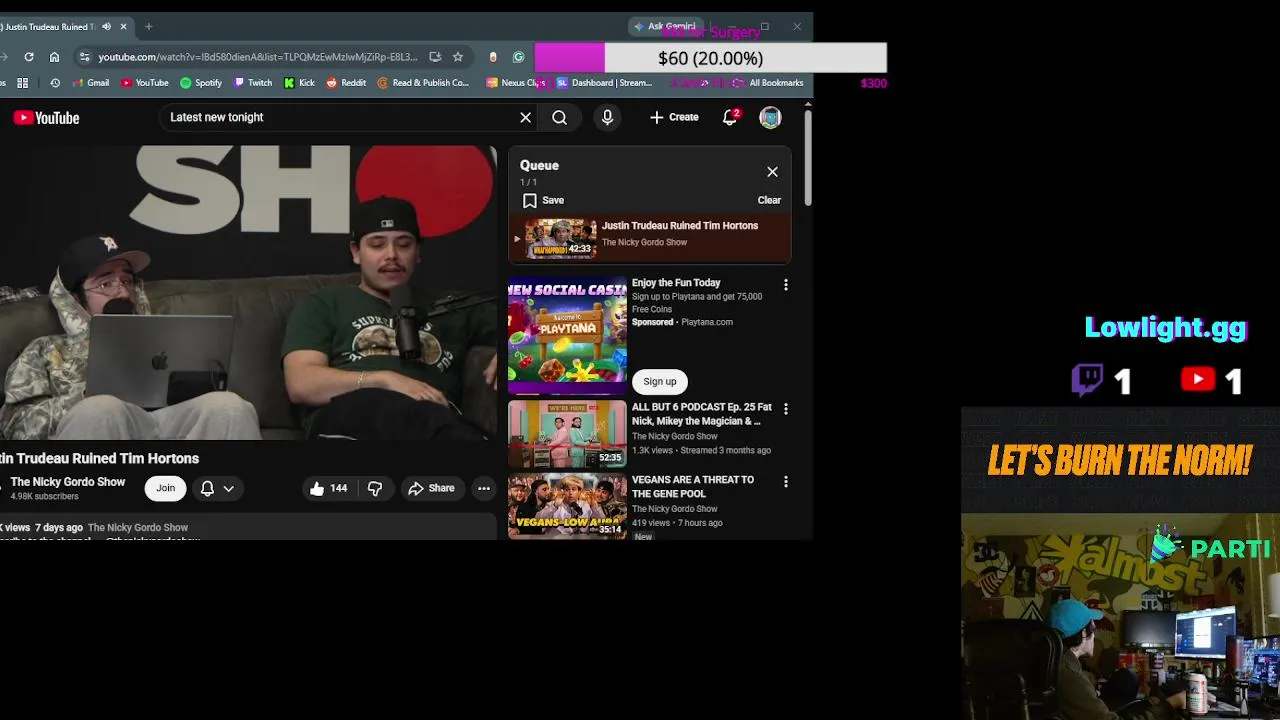Image resolution: width=1280 pixels, height=720 pixels.
Task: Click the YouTube logo to go home
Action: [x=46, y=118]
